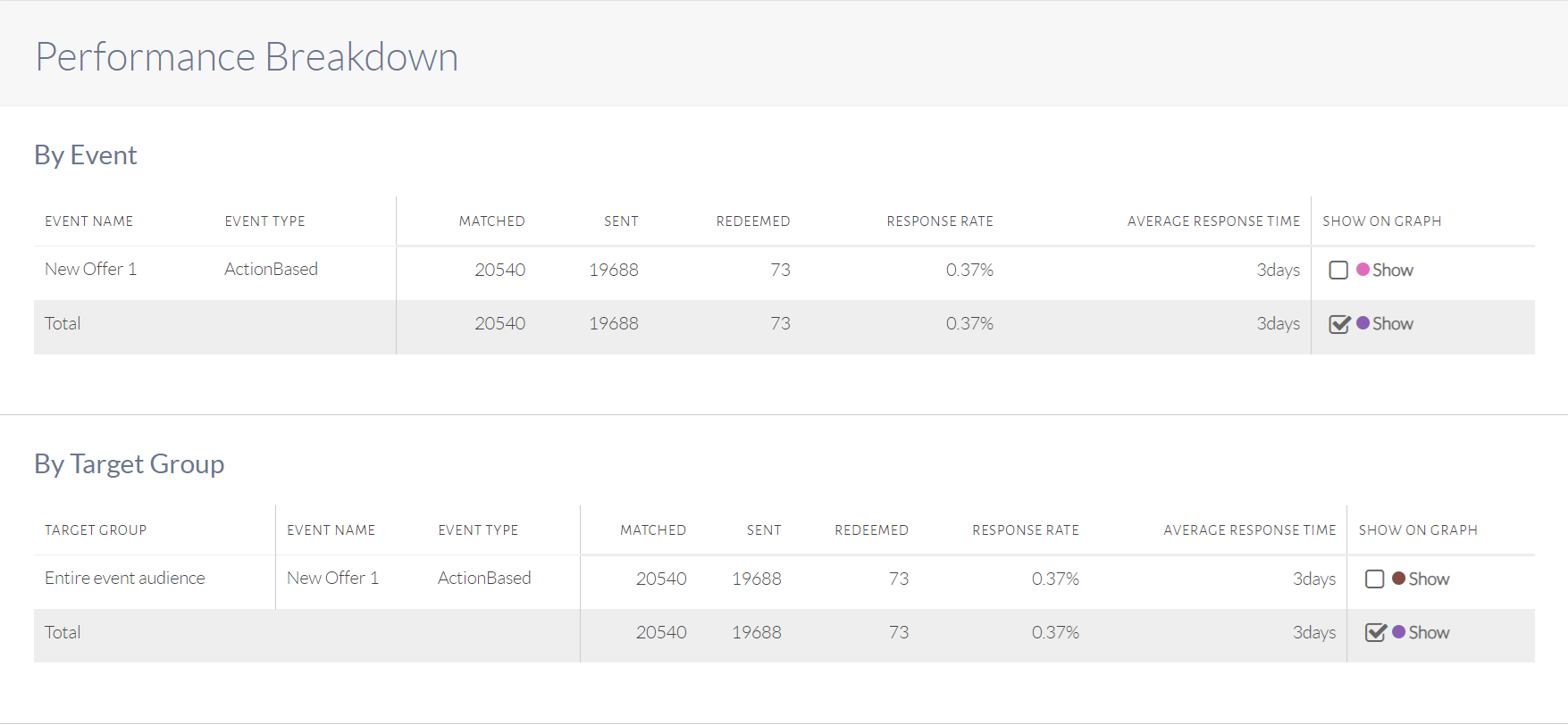
Task: Enable Show on Graph for New Offer 1 event row
Action: (1337, 270)
